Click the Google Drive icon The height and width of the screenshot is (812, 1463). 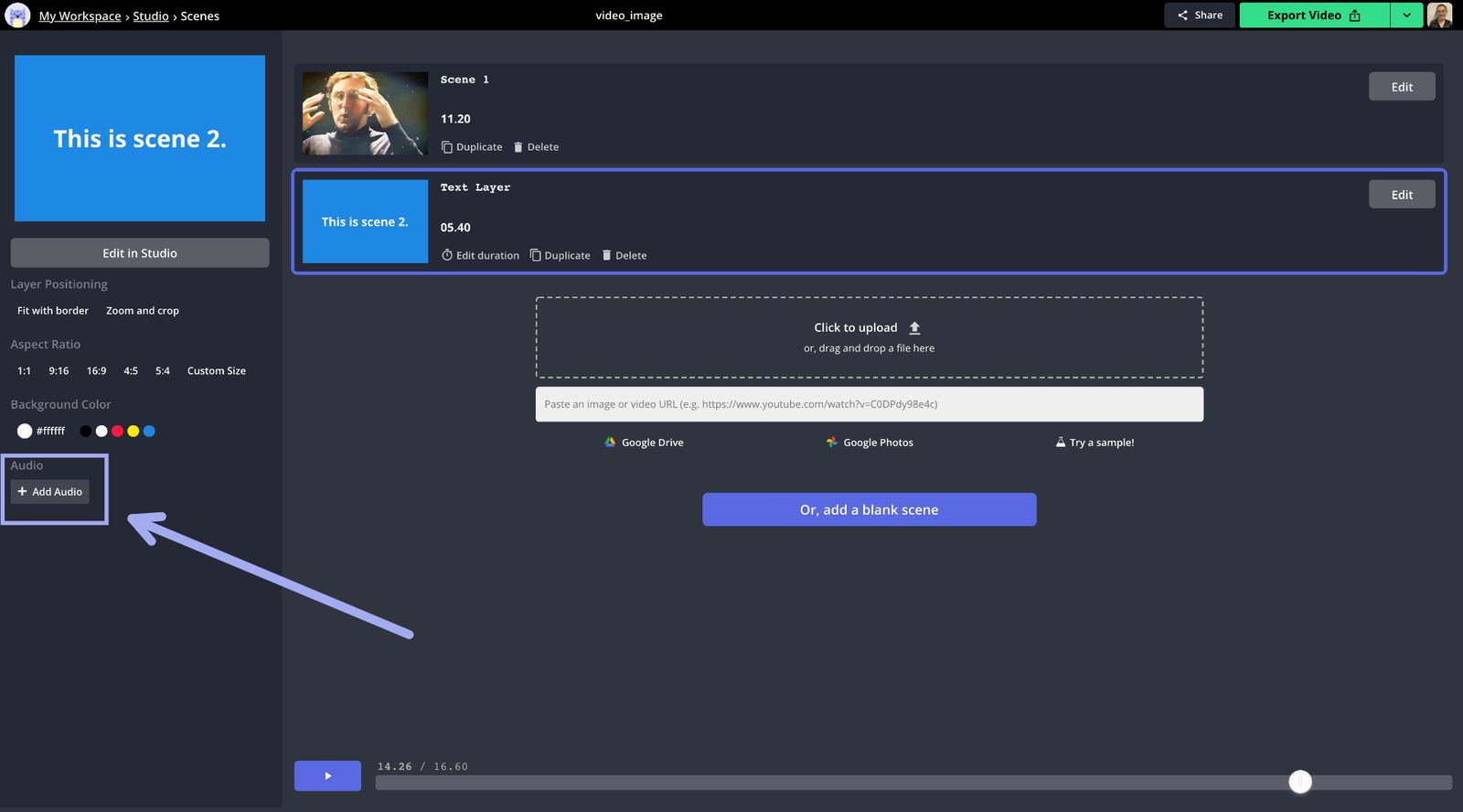tap(610, 443)
